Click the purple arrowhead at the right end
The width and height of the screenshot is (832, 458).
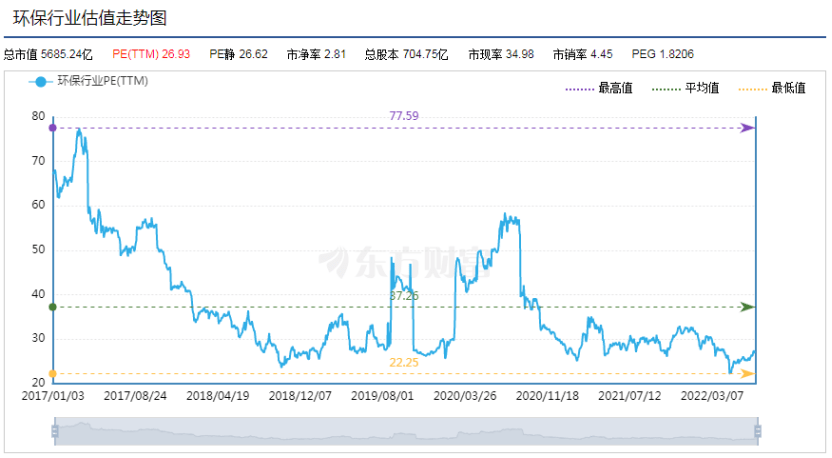pos(747,128)
